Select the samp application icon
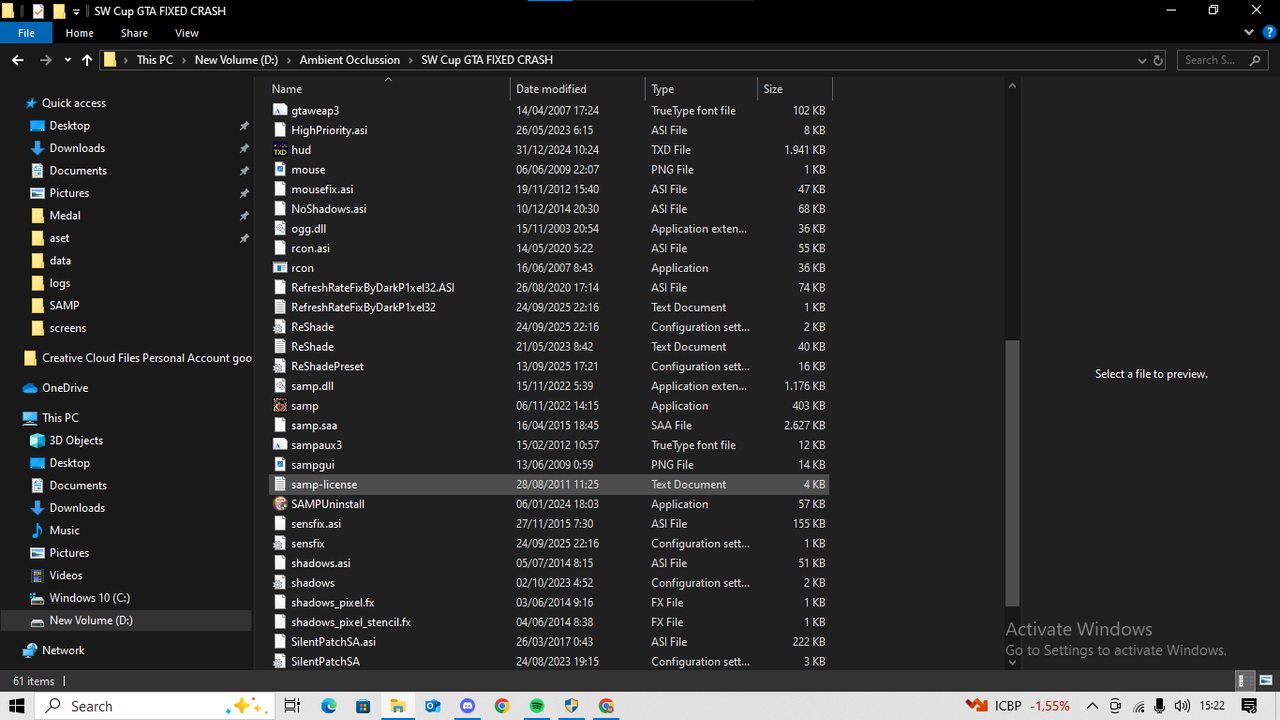1280x720 pixels. [x=280, y=406]
